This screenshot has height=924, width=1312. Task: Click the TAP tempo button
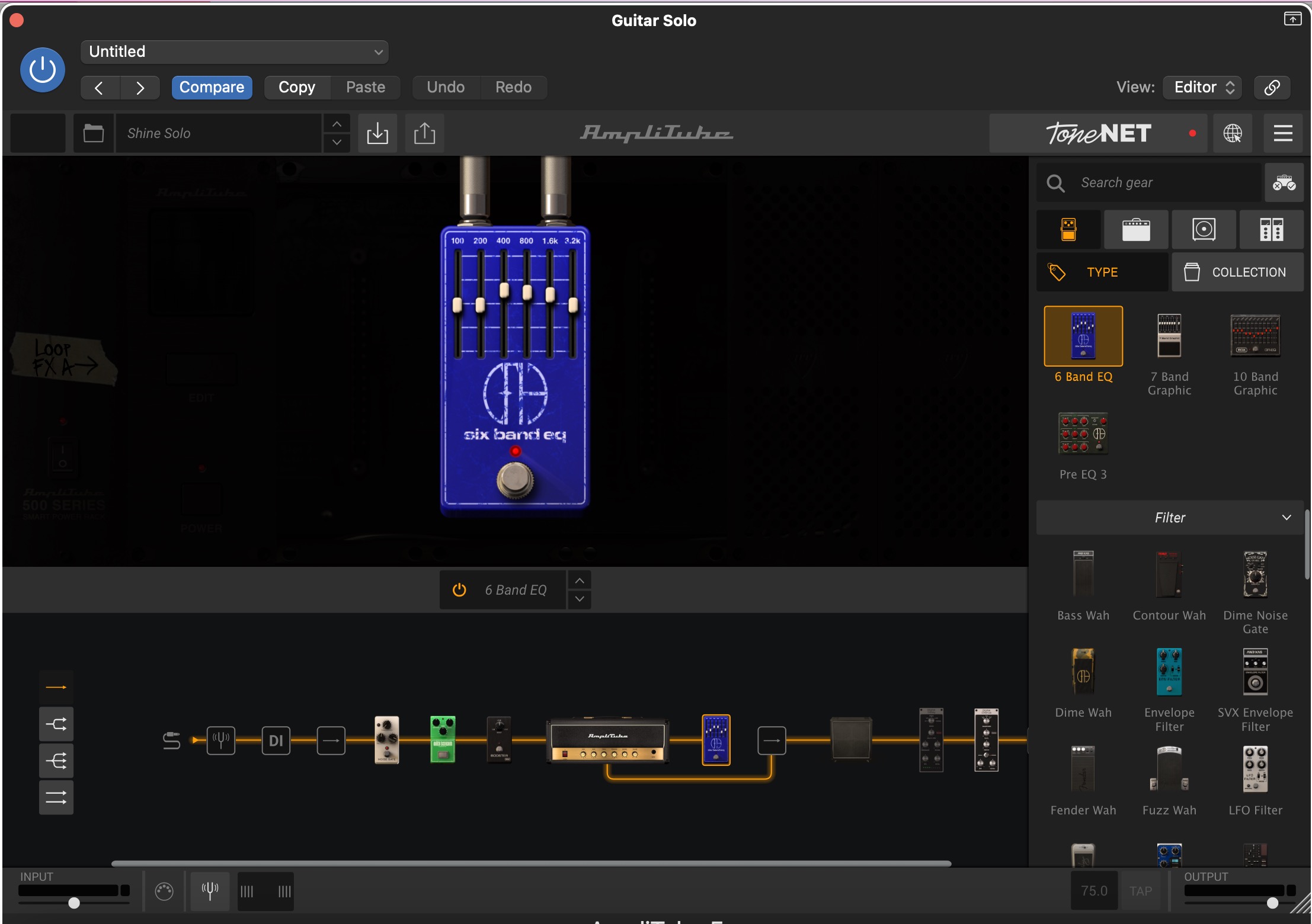1140,891
